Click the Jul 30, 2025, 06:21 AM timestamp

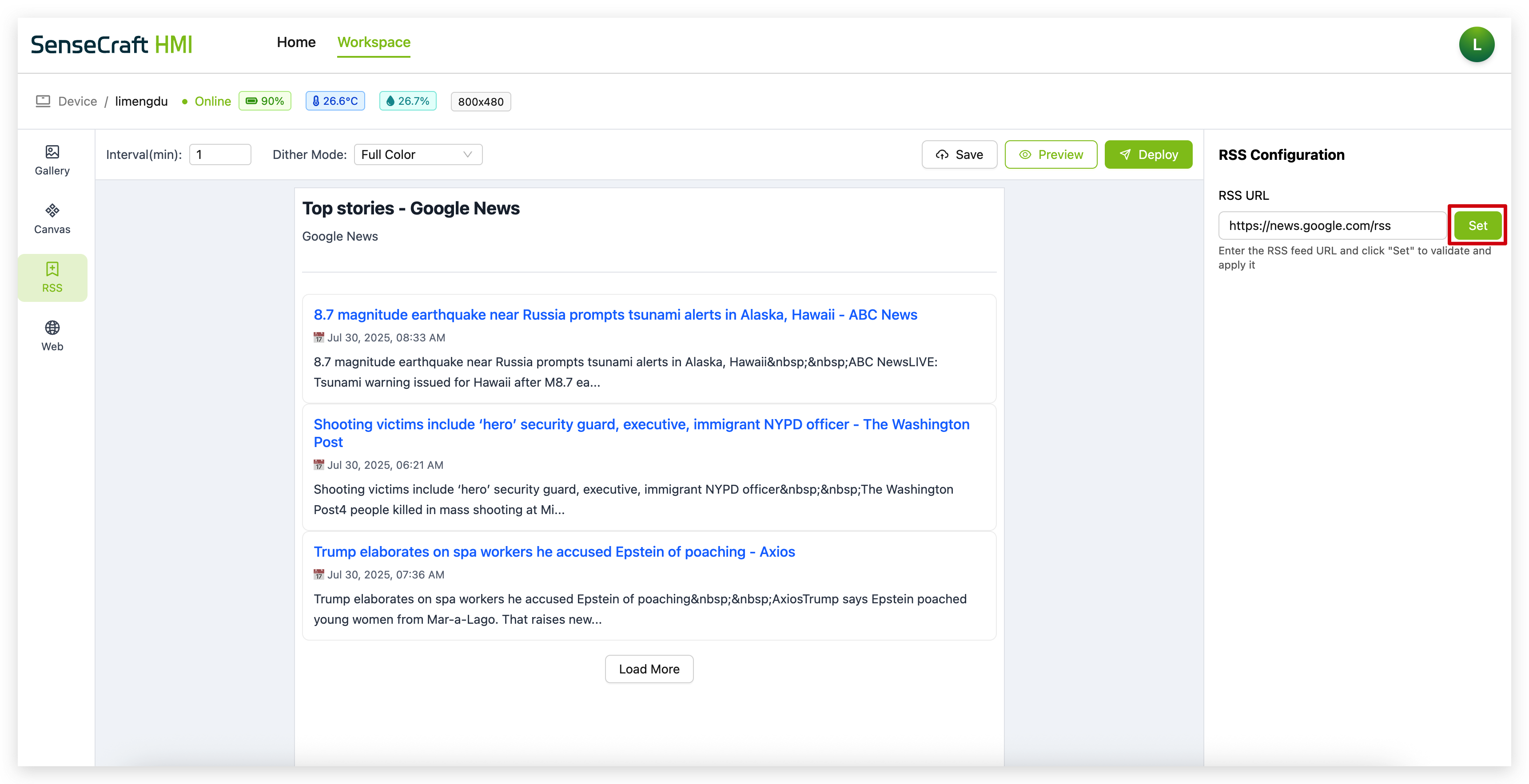click(385, 465)
